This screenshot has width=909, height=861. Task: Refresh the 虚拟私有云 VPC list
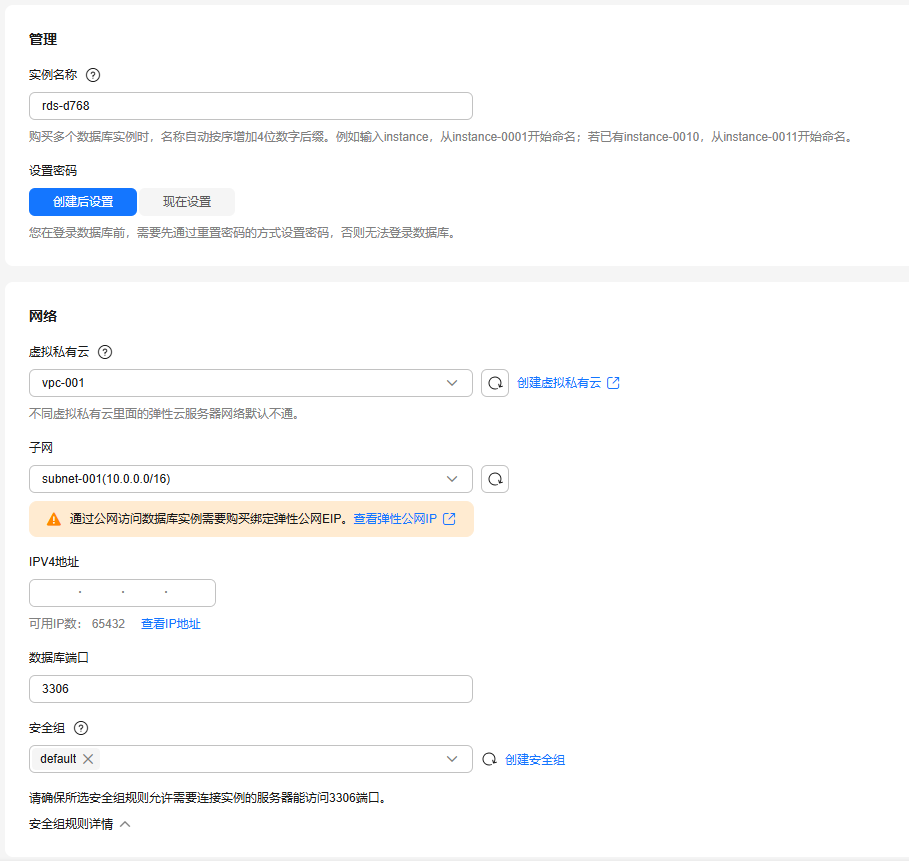(x=495, y=383)
